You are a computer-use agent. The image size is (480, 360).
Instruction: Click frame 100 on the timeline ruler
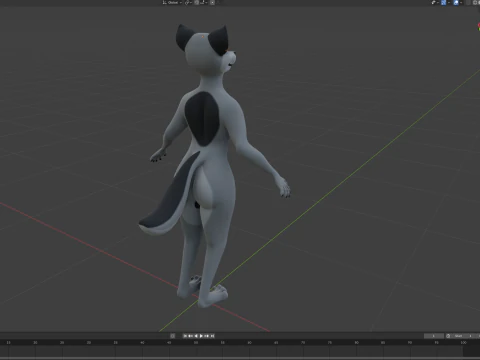tap(463, 343)
